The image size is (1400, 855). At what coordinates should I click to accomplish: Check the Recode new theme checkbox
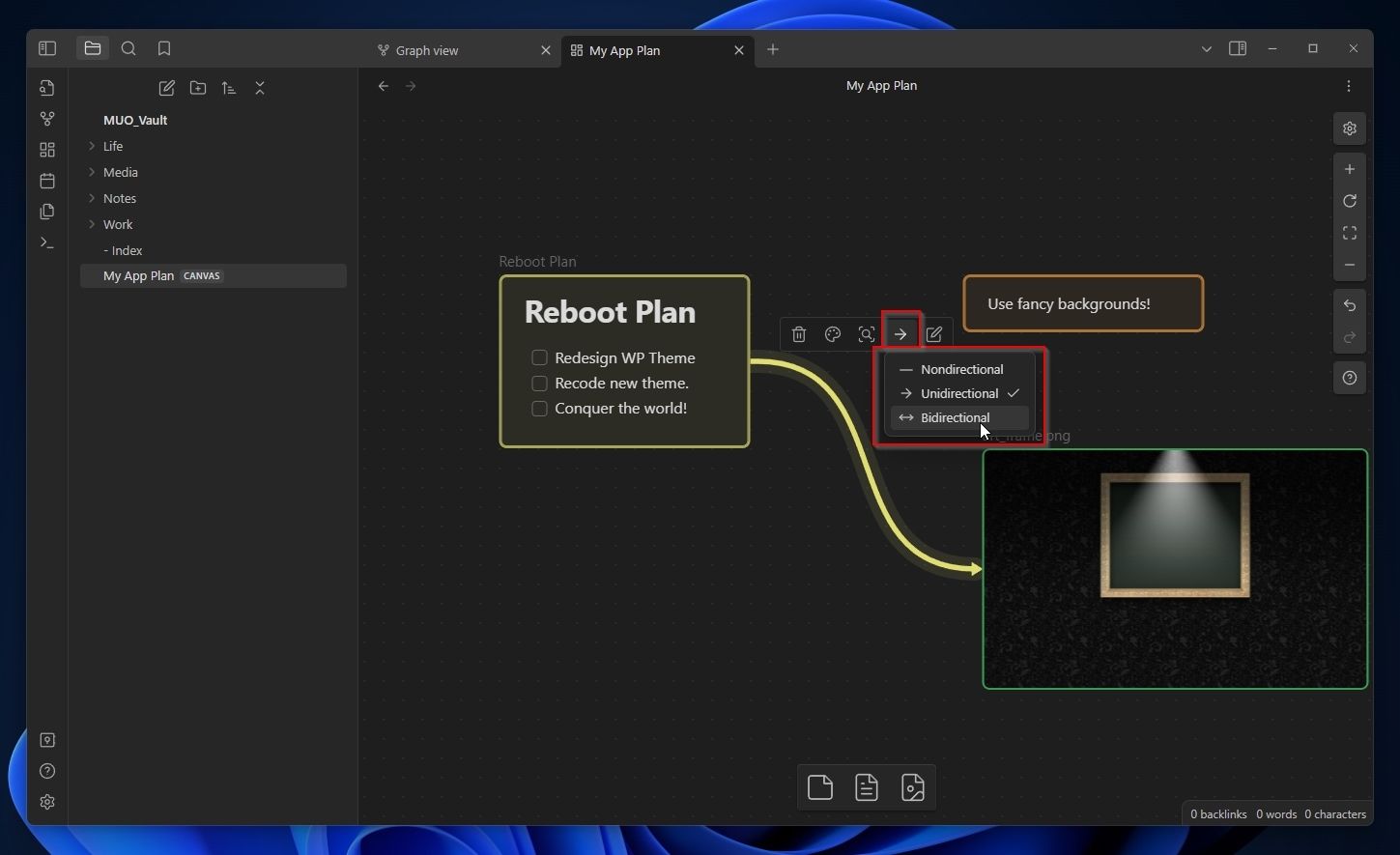(540, 383)
